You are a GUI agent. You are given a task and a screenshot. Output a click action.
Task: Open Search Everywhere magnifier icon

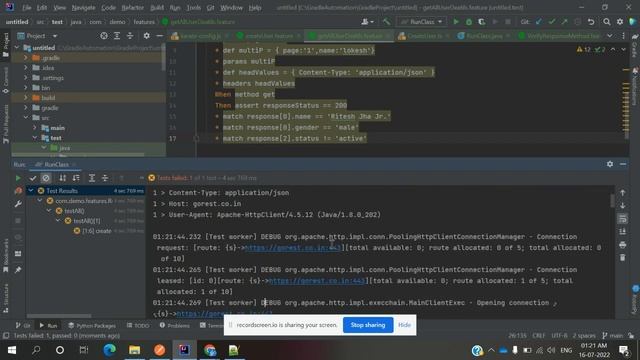[607, 22]
